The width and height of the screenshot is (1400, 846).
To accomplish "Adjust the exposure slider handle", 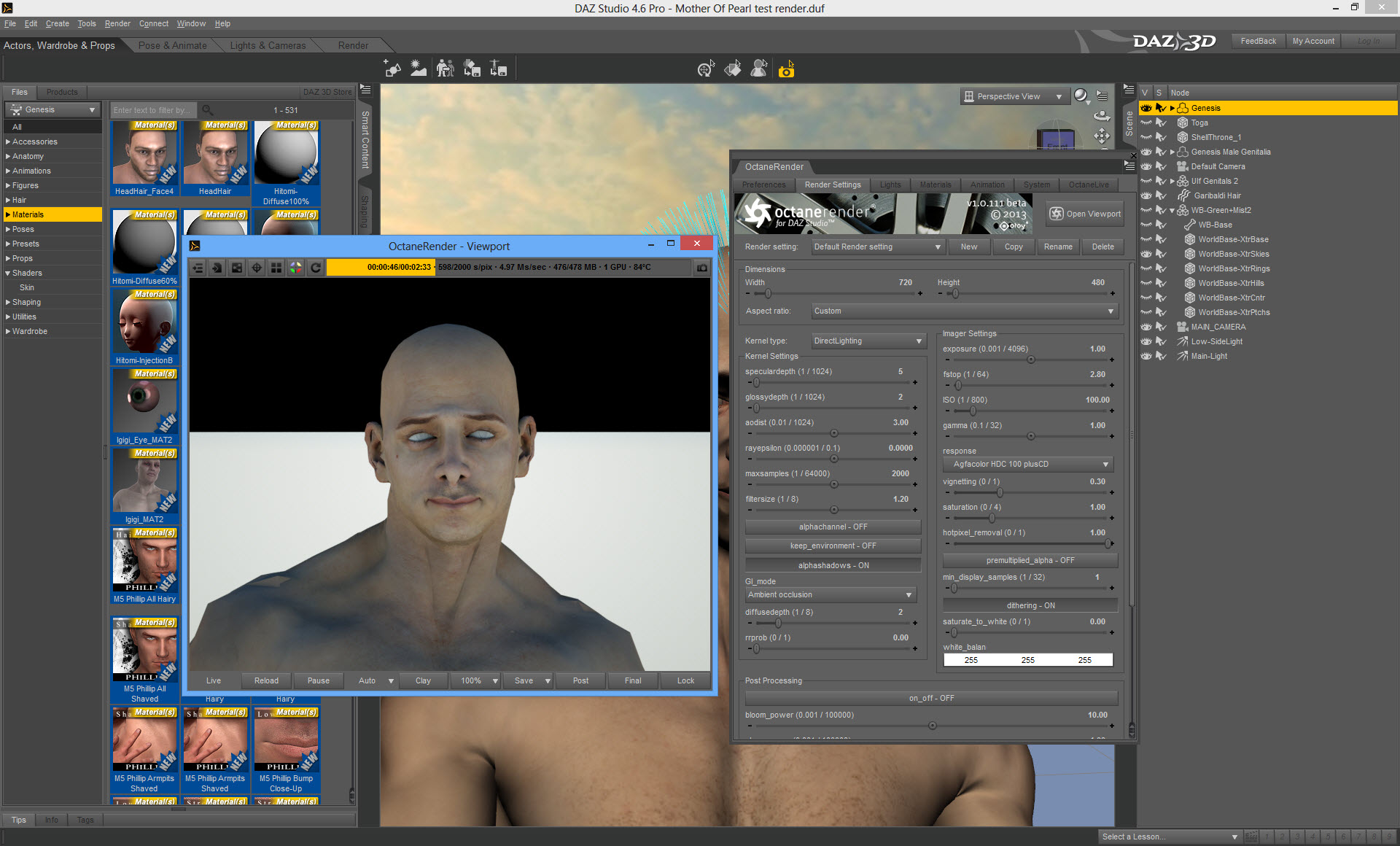I will coord(1030,360).
